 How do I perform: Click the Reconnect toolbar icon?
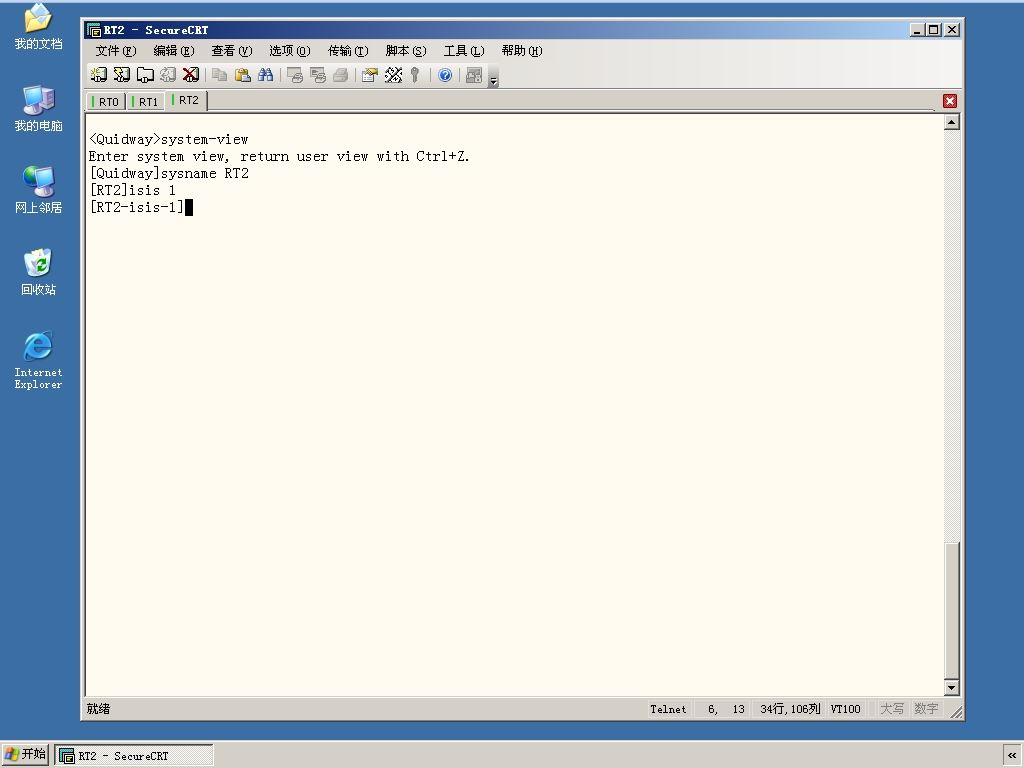168,75
